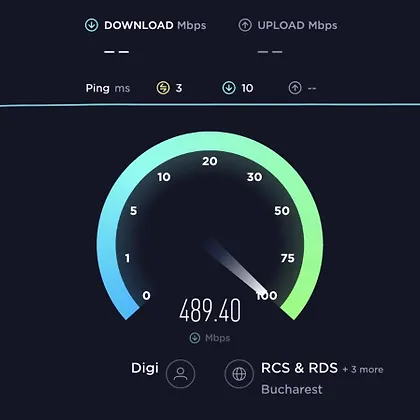Click the 489.40 speed readout
The width and height of the screenshot is (420, 420).
click(210, 311)
